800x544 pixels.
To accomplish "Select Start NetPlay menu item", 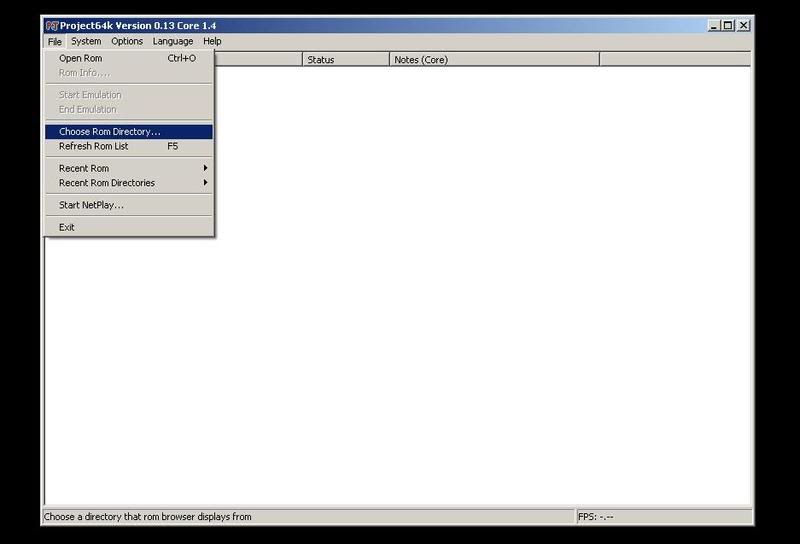I will click(129, 205).
